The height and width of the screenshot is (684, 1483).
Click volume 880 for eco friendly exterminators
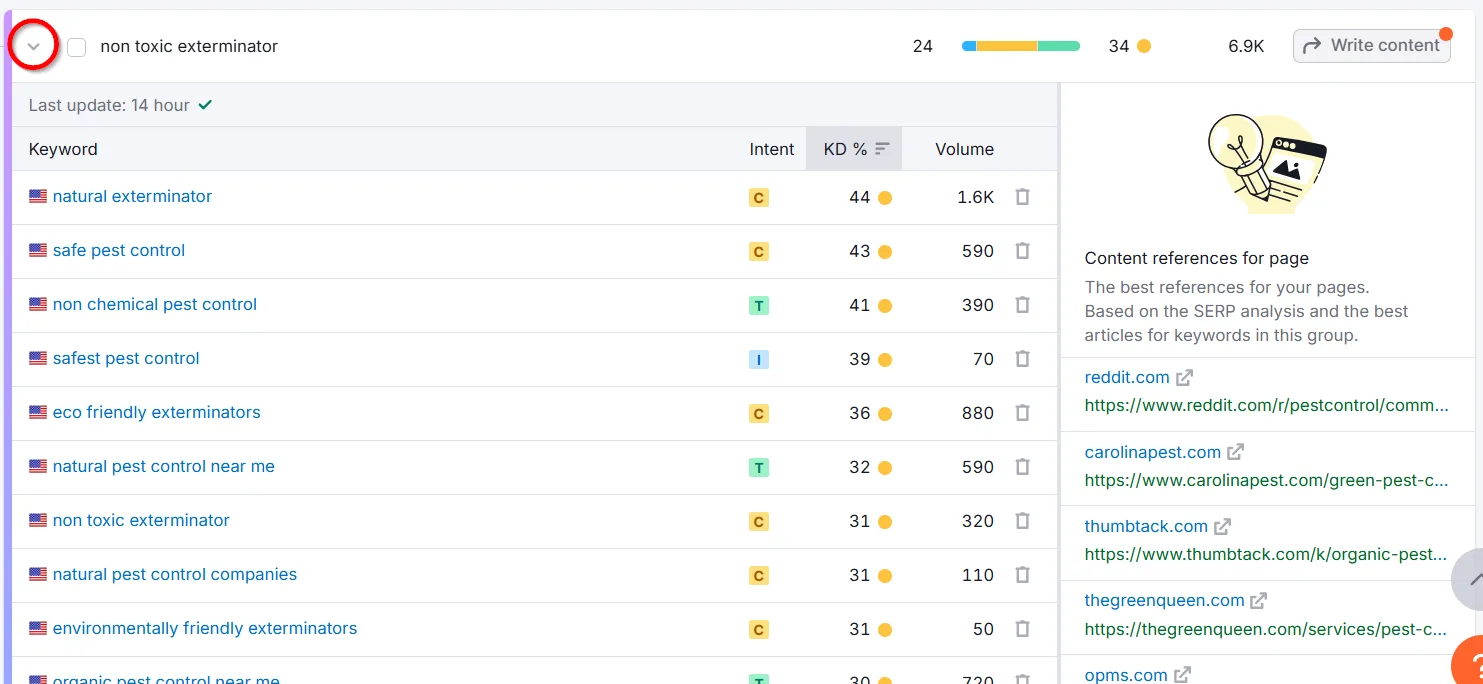(978, 413)
